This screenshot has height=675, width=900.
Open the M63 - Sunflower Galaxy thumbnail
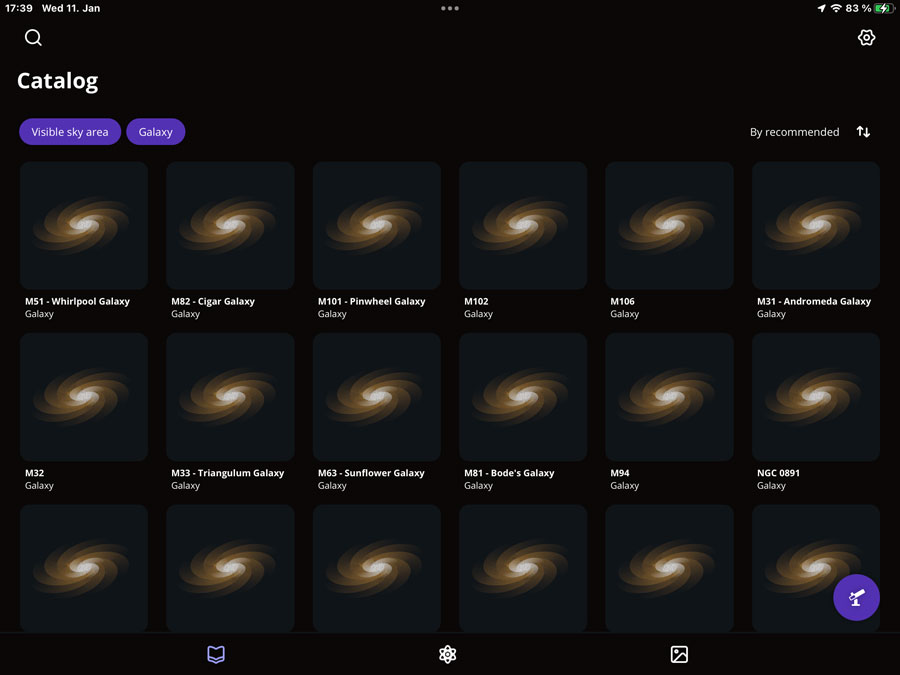click(x=377, y=397)
